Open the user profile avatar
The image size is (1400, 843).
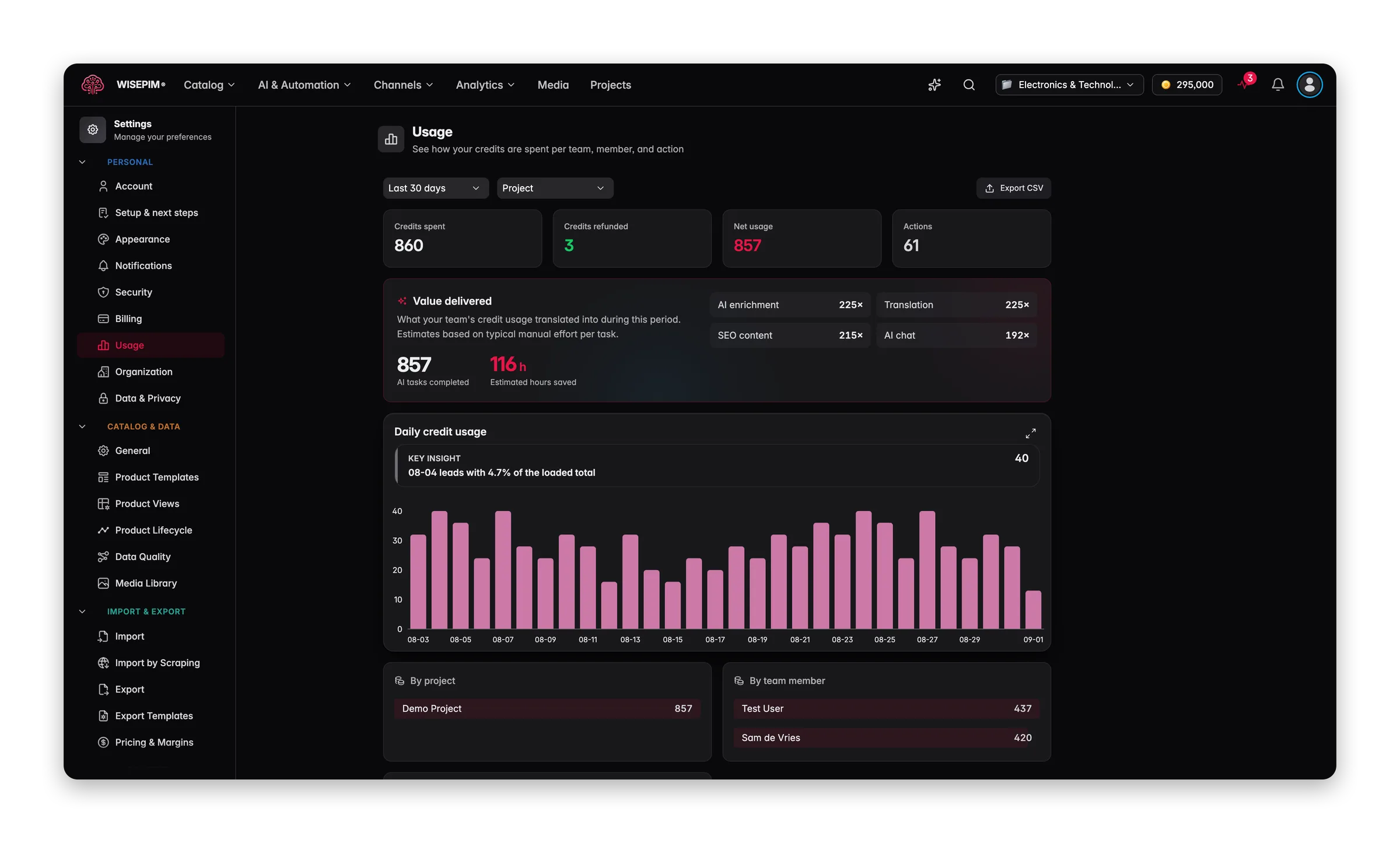click(x=1310, y=85)
